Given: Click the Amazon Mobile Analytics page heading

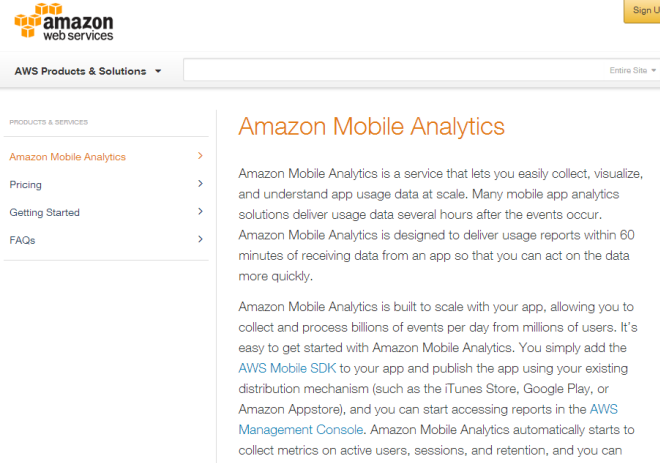Looking at the screenshot, I should click(x=371, y=127).
